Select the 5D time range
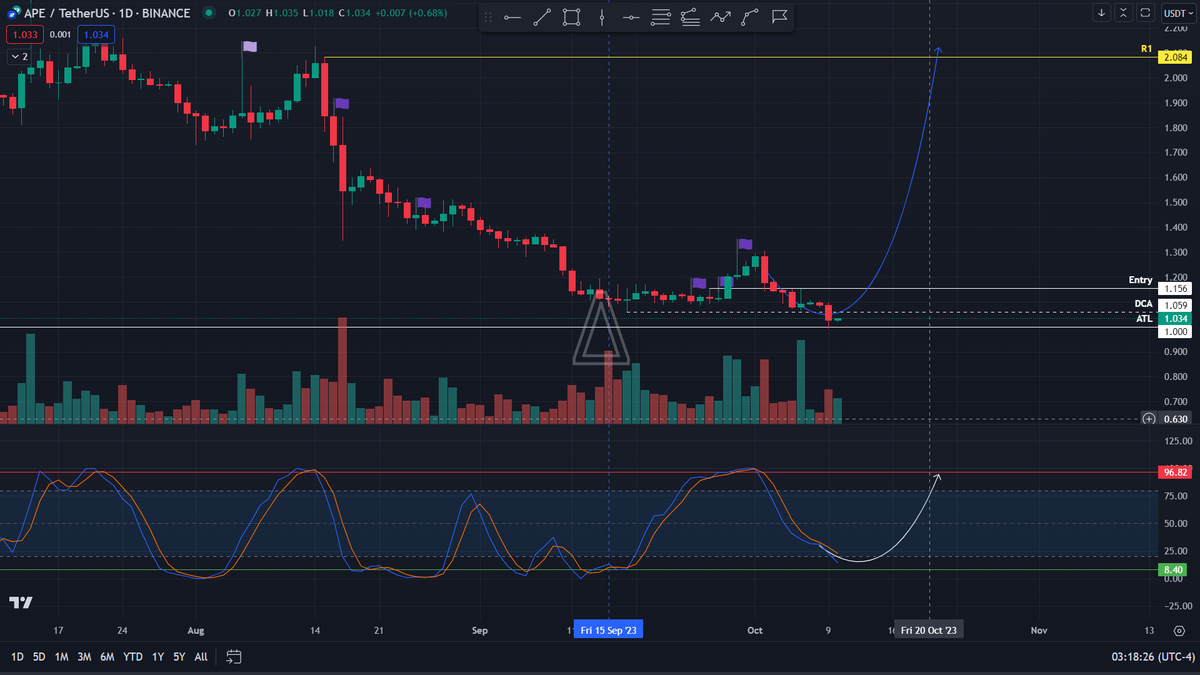 click(x=39, y=657)
